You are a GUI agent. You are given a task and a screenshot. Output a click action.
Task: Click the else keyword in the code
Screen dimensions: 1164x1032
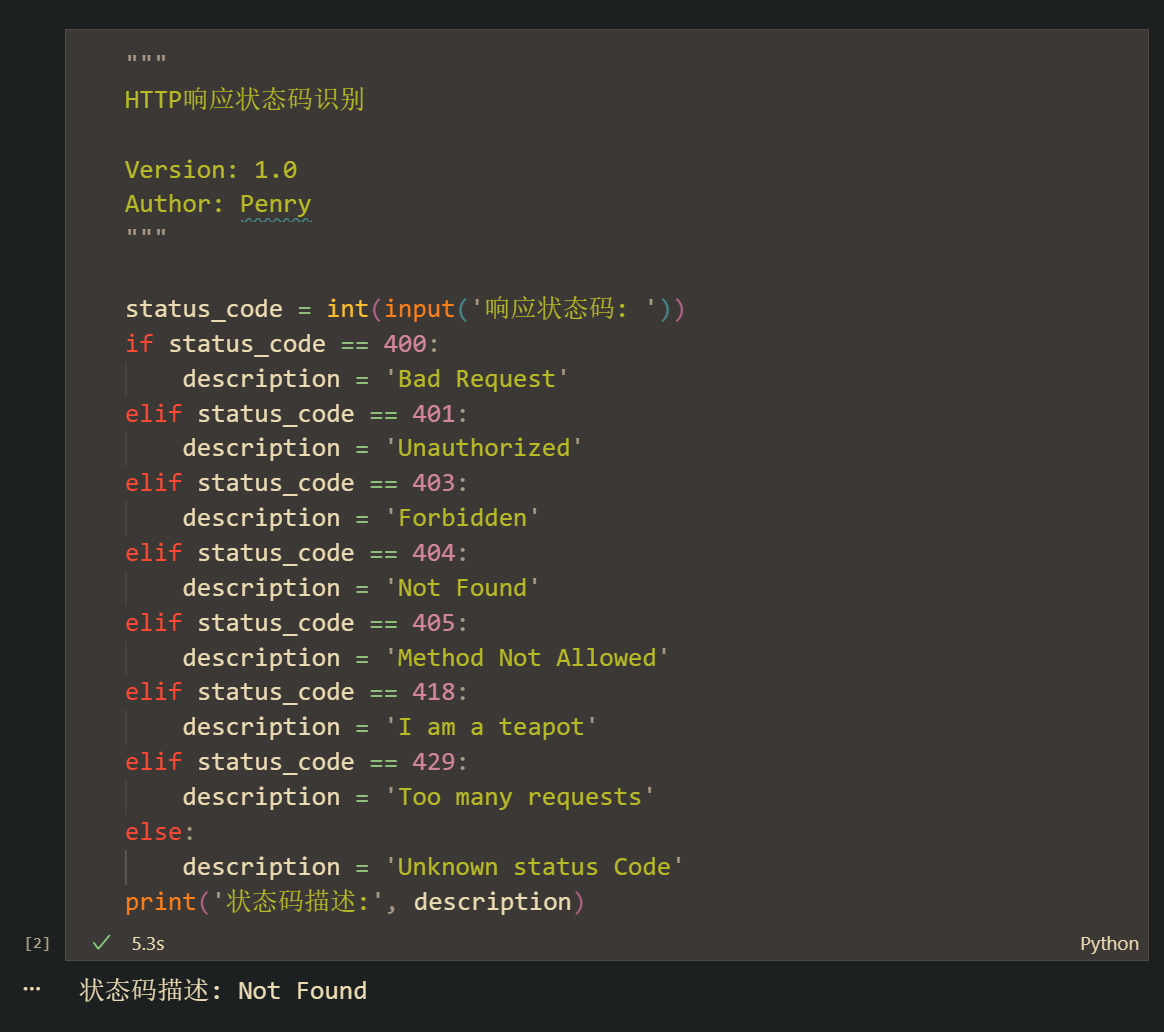[154, 832]
